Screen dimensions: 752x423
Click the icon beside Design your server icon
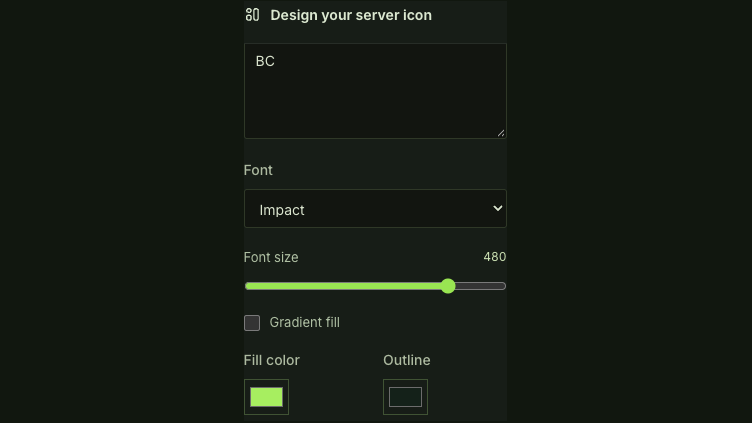[x=252, y=15]
